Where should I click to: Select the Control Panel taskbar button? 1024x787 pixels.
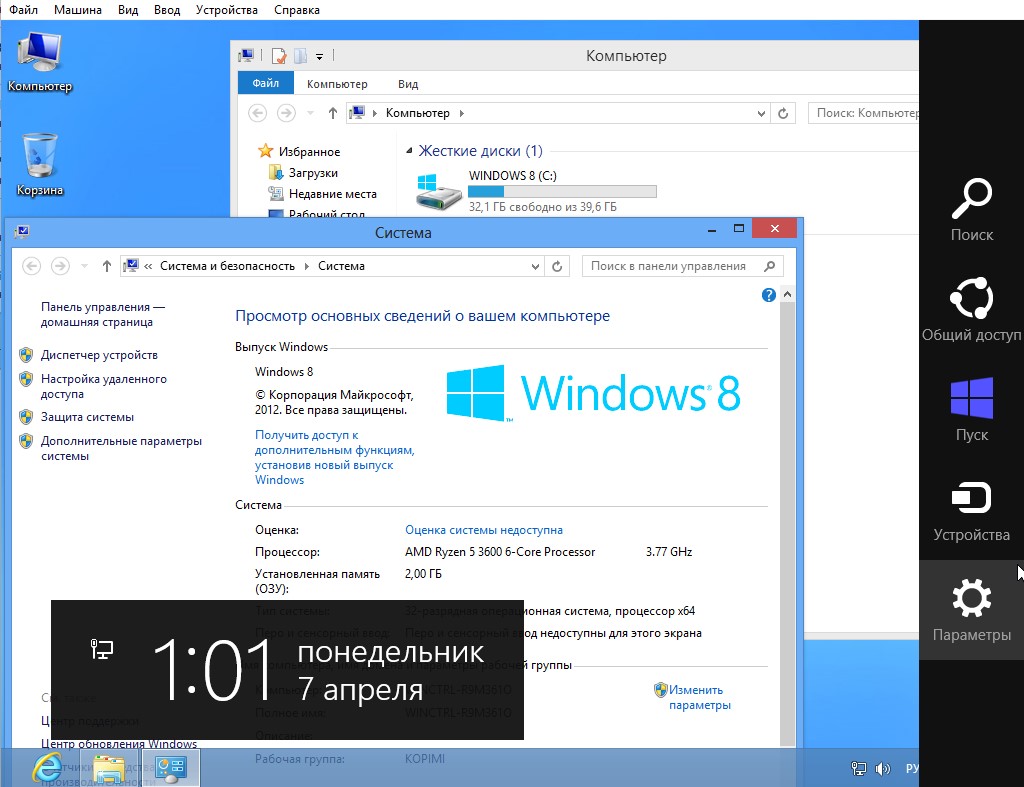pos(170,768)
